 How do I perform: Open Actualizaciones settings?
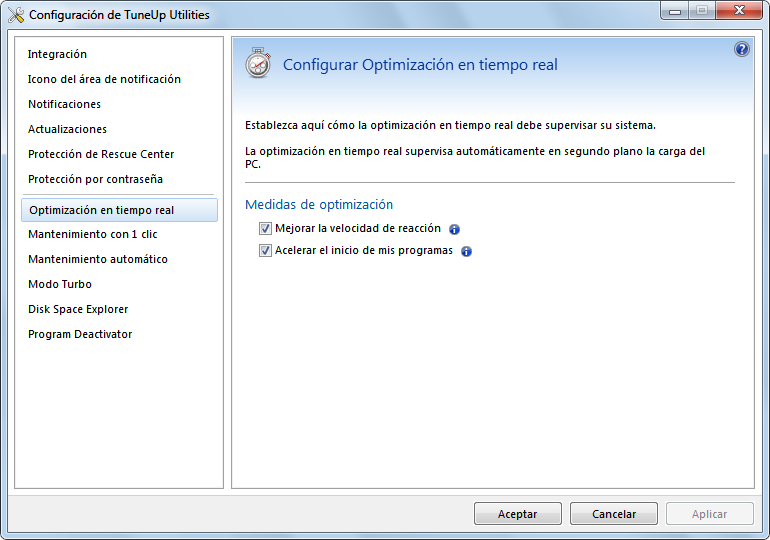coord(67,129)
